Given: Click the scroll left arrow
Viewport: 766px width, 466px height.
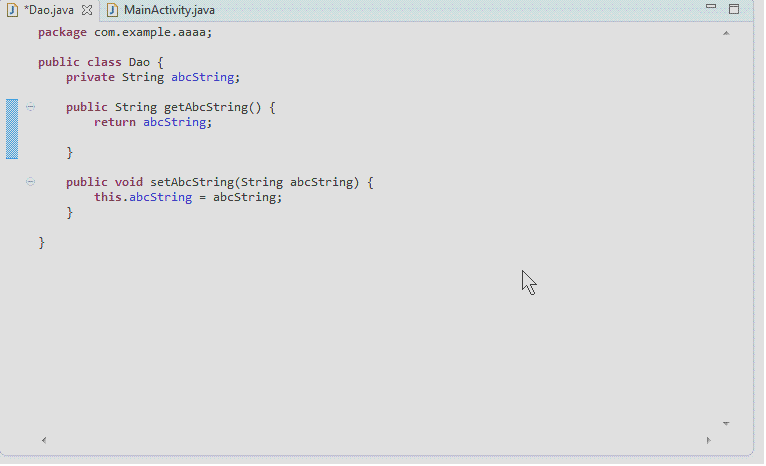Looking at the screenshot, I should [44, 440].
